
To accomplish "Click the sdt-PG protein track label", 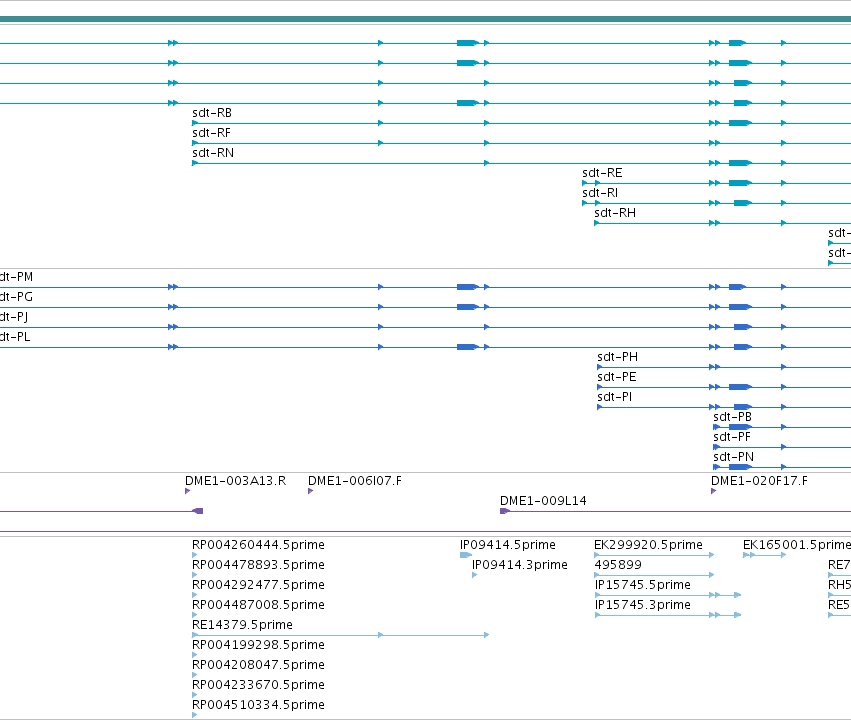I will point(16,297).
